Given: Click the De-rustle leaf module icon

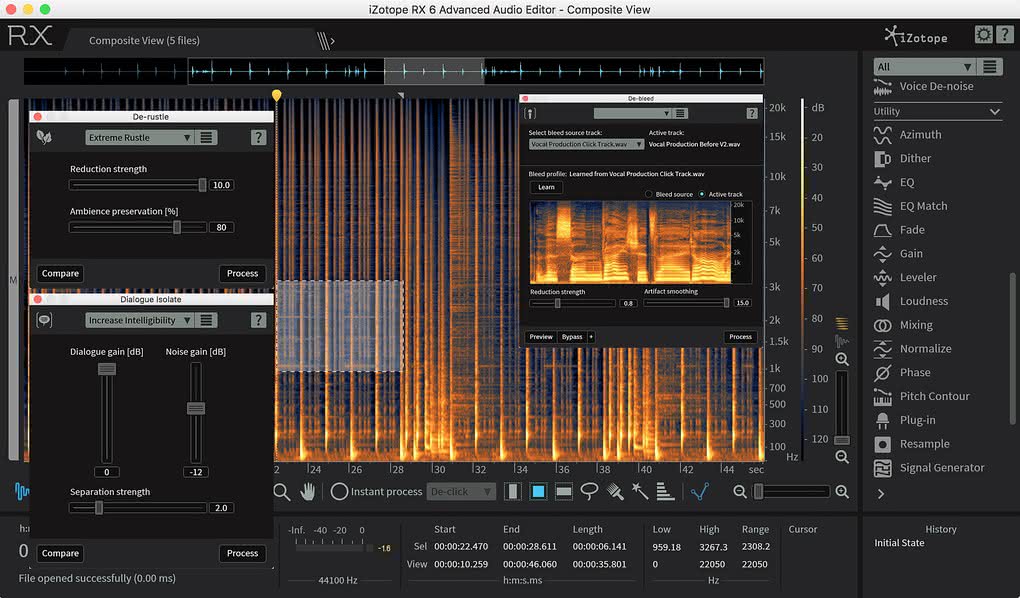Looking at the screenshot, I should [x=44, y=137].
